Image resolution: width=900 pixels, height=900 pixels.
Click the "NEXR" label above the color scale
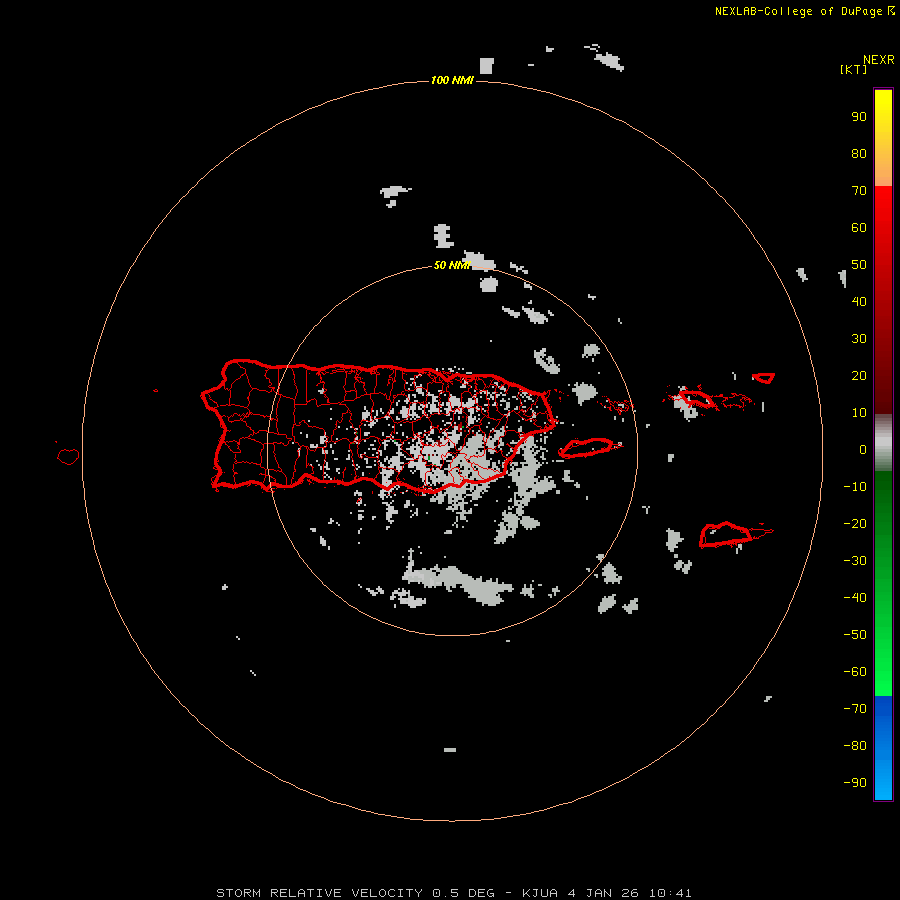(x=878, y=60)
